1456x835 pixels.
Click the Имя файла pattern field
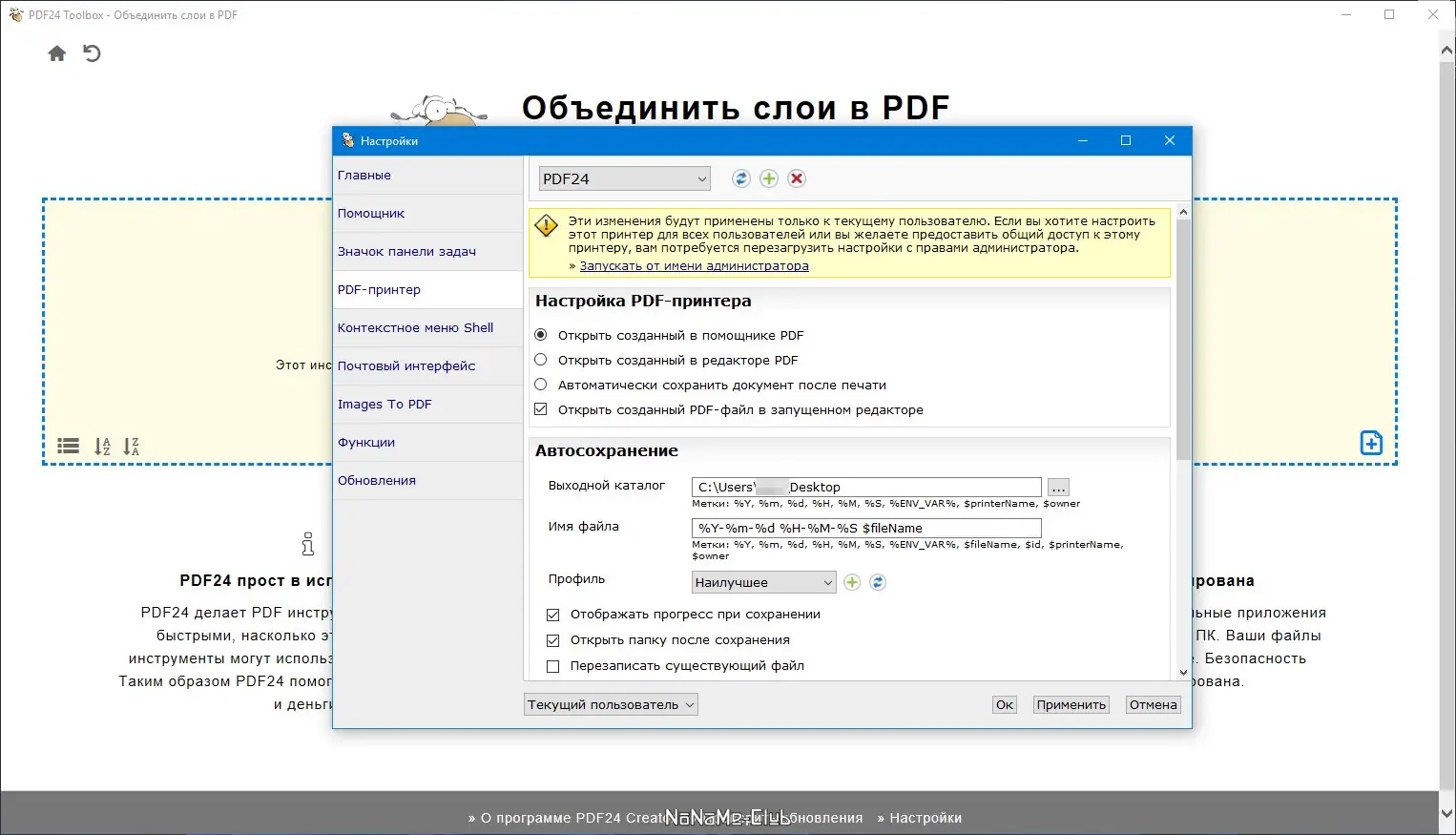pos(866,529)
